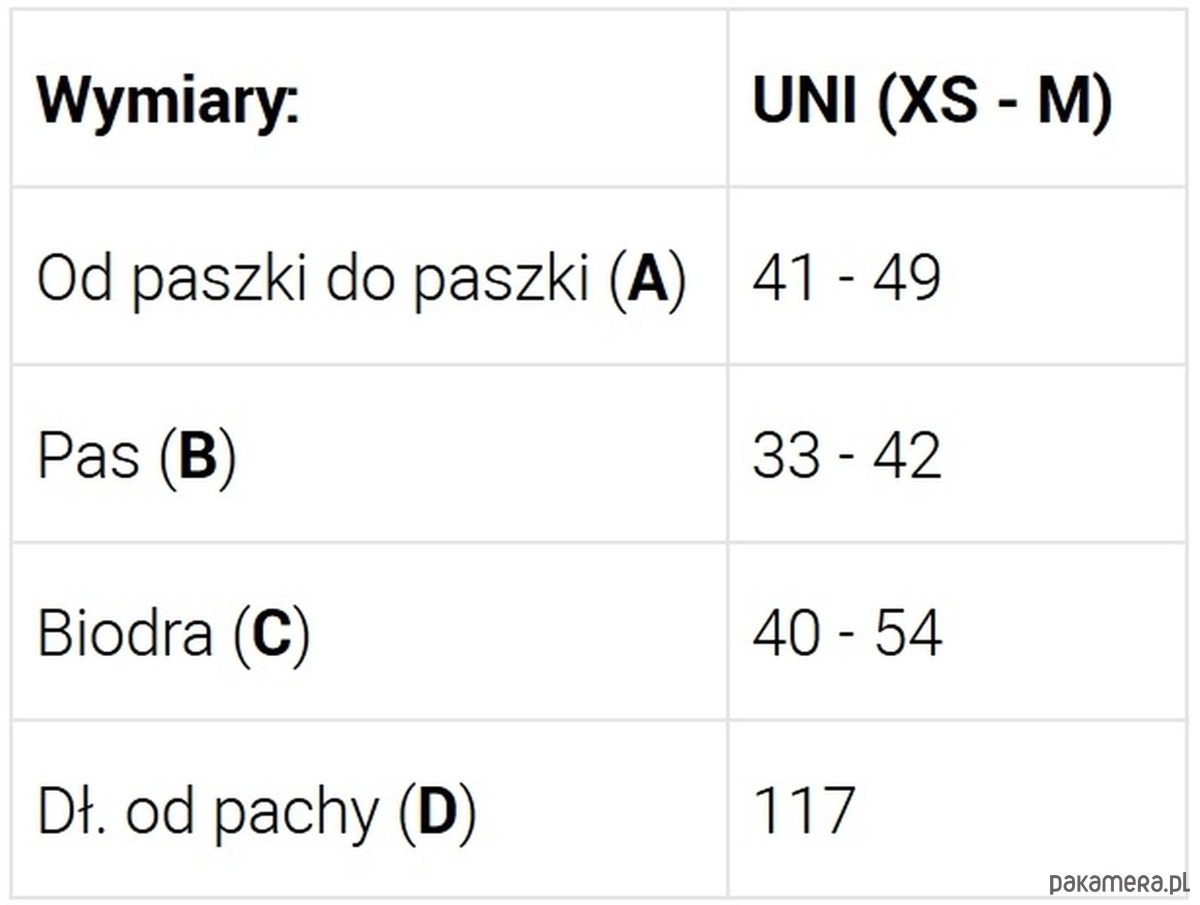Screen dimensions: 1200x905
Task: Select the "UNI (XS - M)" column header
Action: [932, 101]
